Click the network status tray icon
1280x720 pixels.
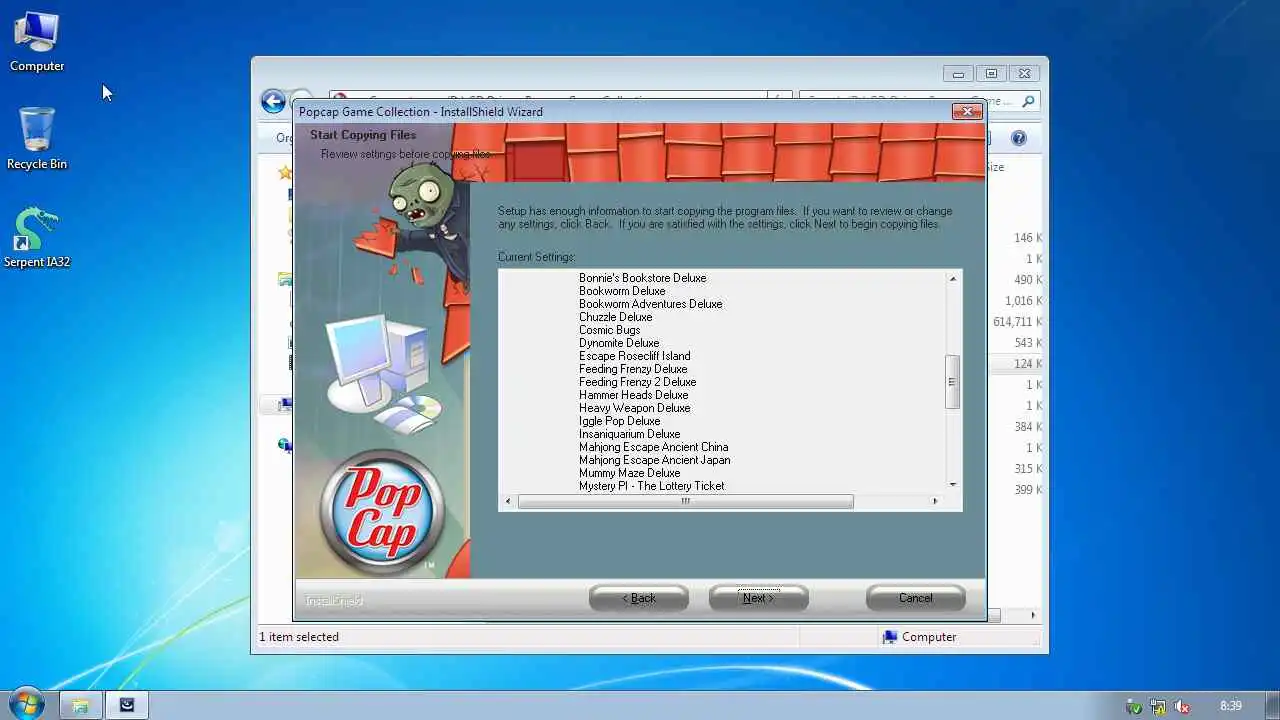(1158, 706)
